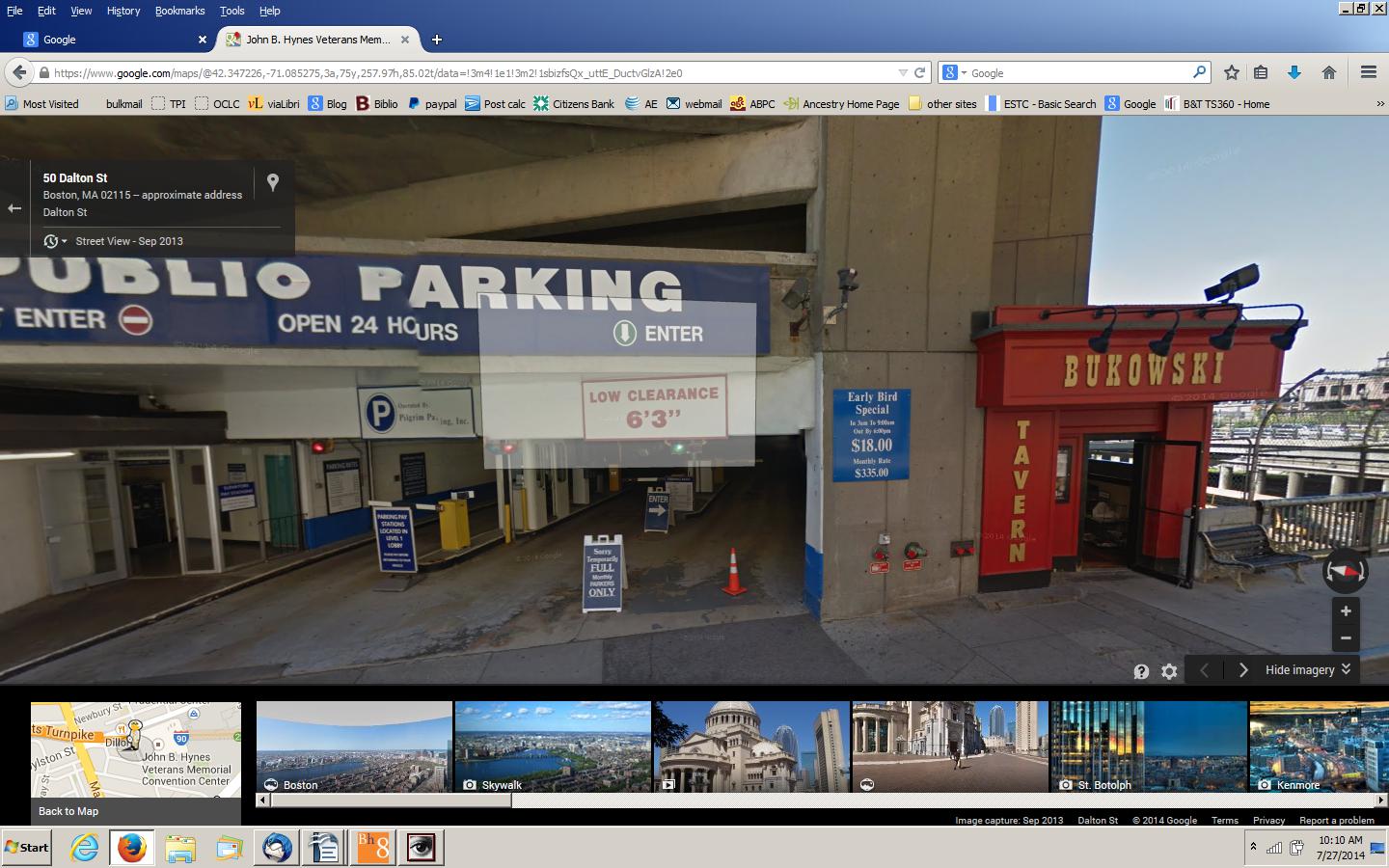1389x868 pixels.
Task: Open the Downloads arrow icon
Action: tap(1294, 72)
